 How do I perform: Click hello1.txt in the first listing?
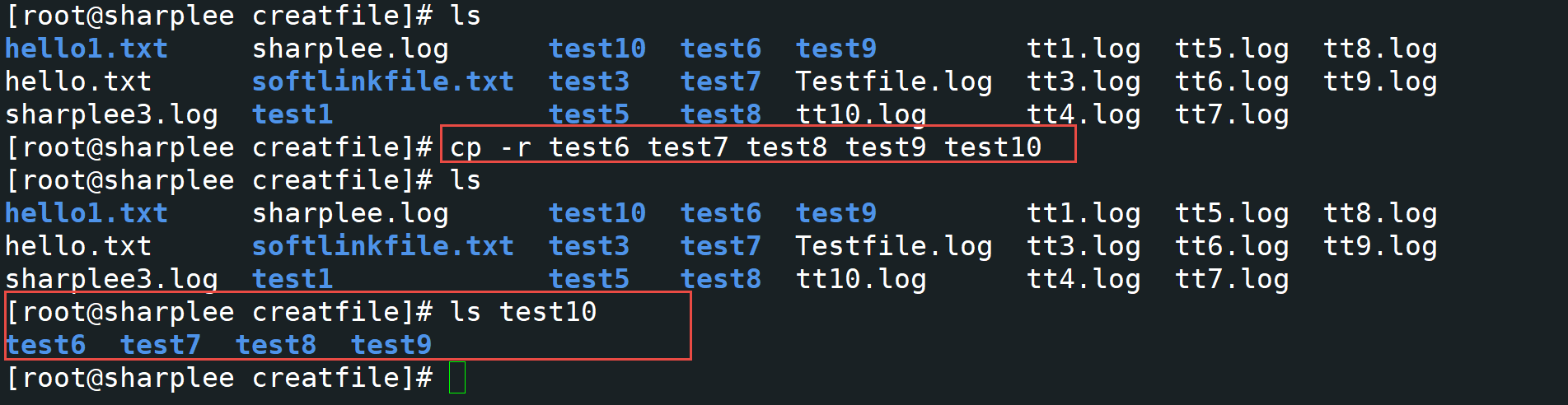(x=87, y=49)
